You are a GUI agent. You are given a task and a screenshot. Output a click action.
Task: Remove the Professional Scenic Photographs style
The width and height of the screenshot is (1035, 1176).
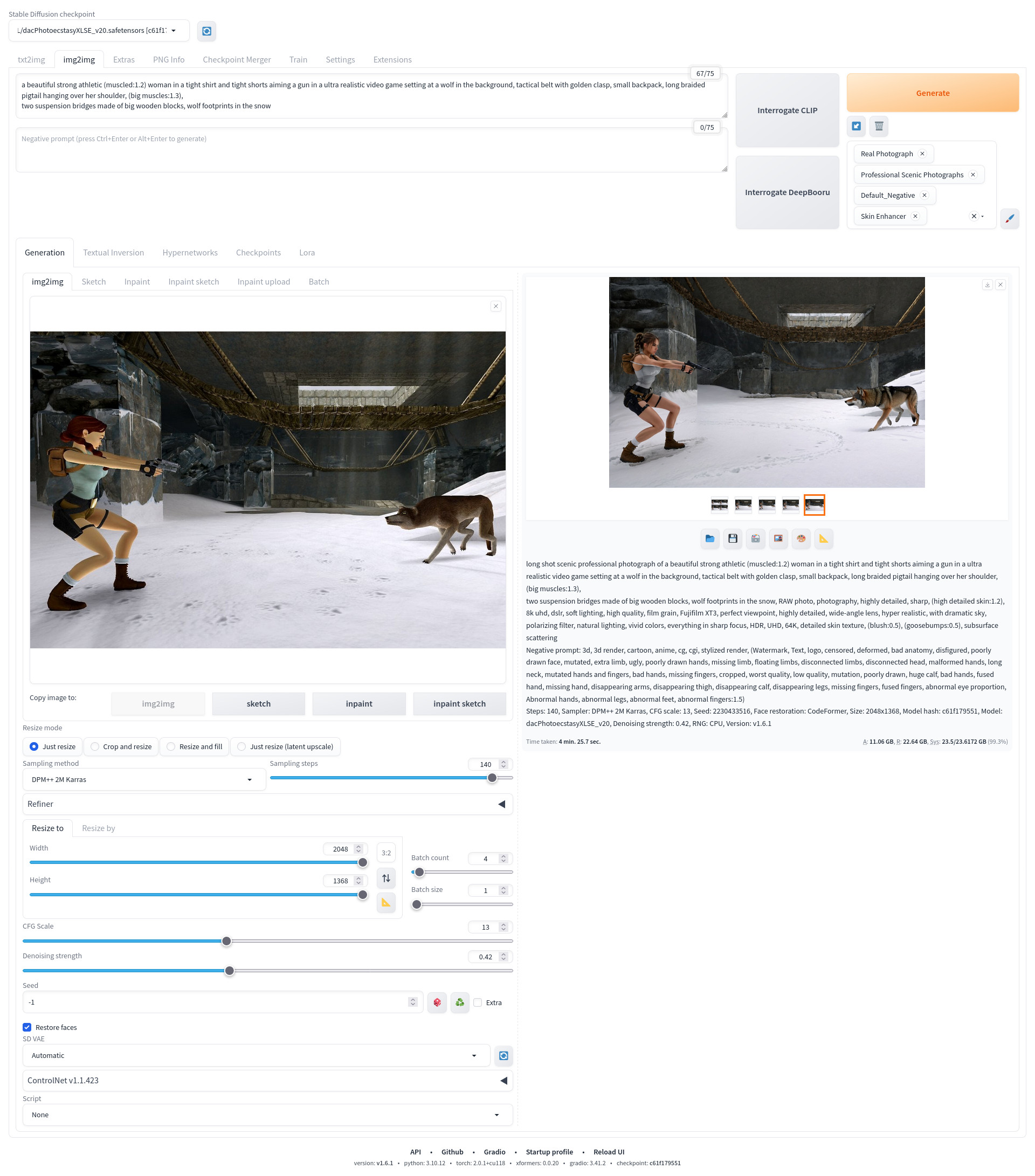click(973, 175)
